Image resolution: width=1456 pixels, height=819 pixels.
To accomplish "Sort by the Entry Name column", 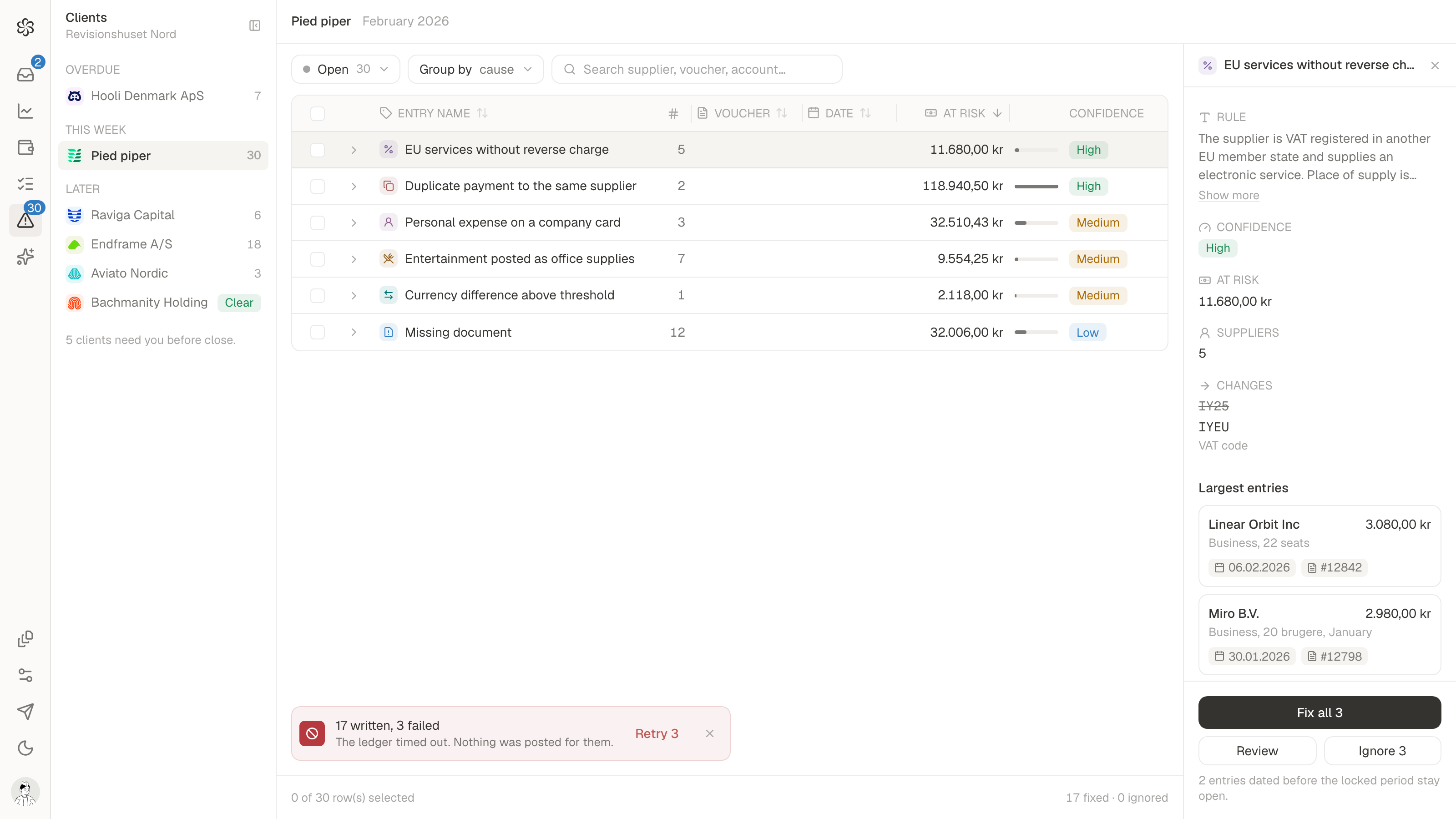I will pos(434,113).
